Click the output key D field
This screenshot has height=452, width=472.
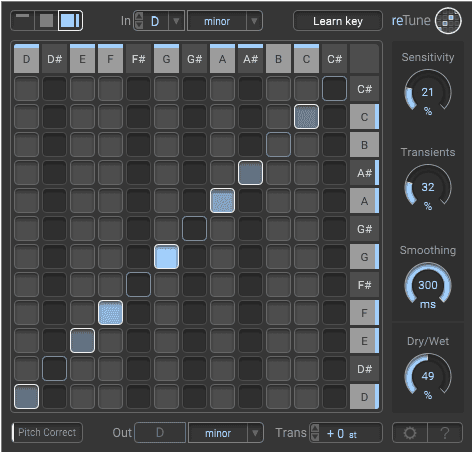click(160, 433)
